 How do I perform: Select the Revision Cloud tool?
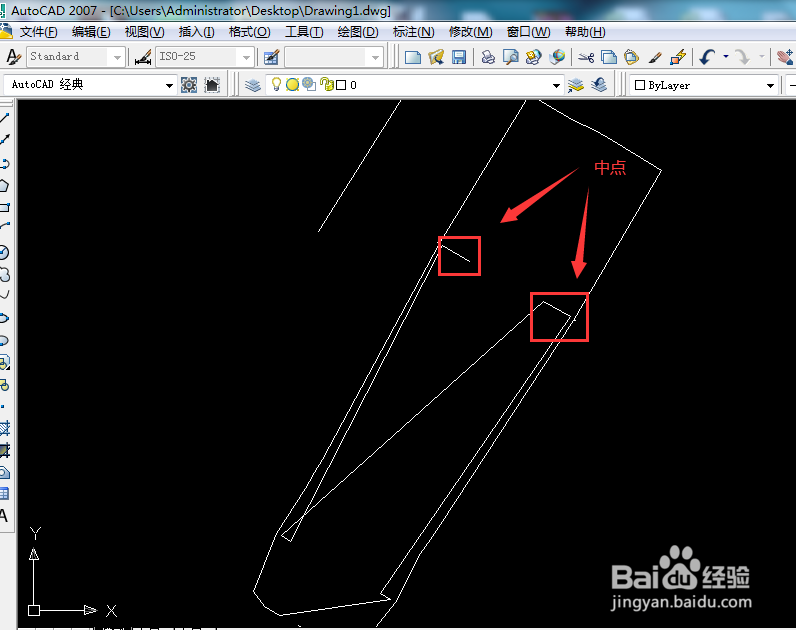point(5,275)
